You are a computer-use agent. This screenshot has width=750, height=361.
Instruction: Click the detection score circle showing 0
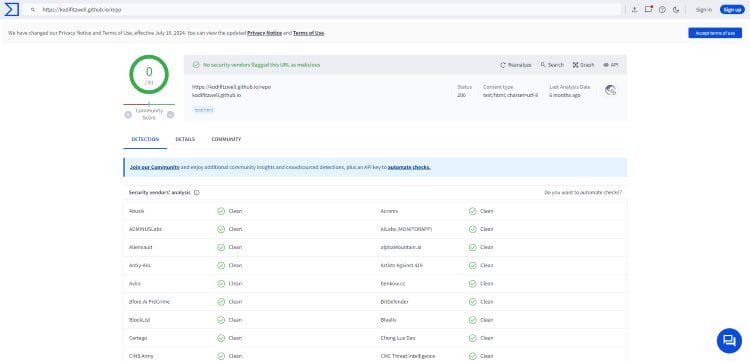tap(149, 75)
